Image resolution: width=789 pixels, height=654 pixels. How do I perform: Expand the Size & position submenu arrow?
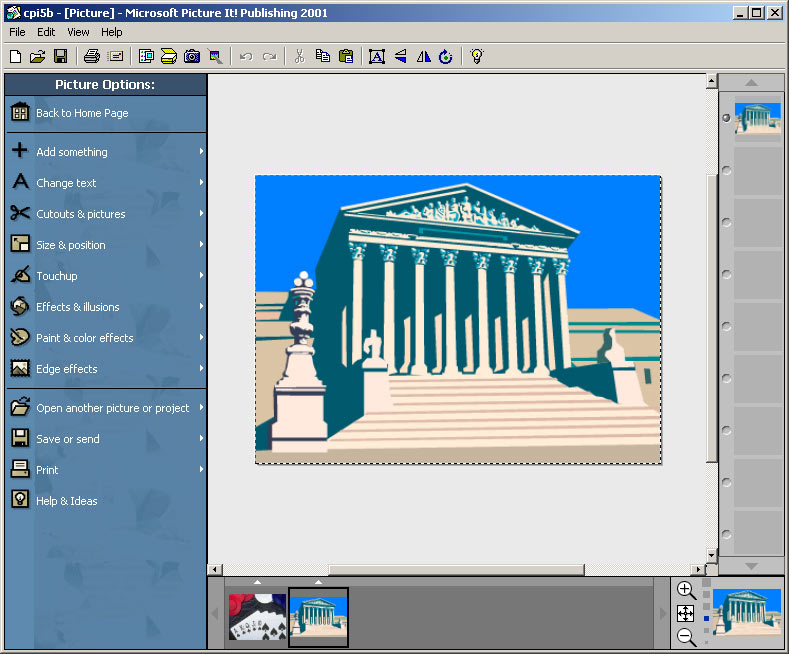[x=201, y=244]
